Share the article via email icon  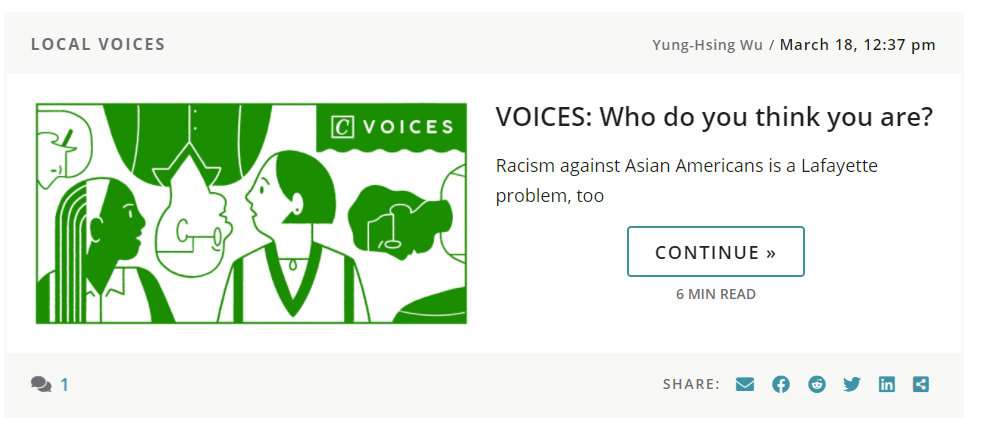[x=745, y=384]
